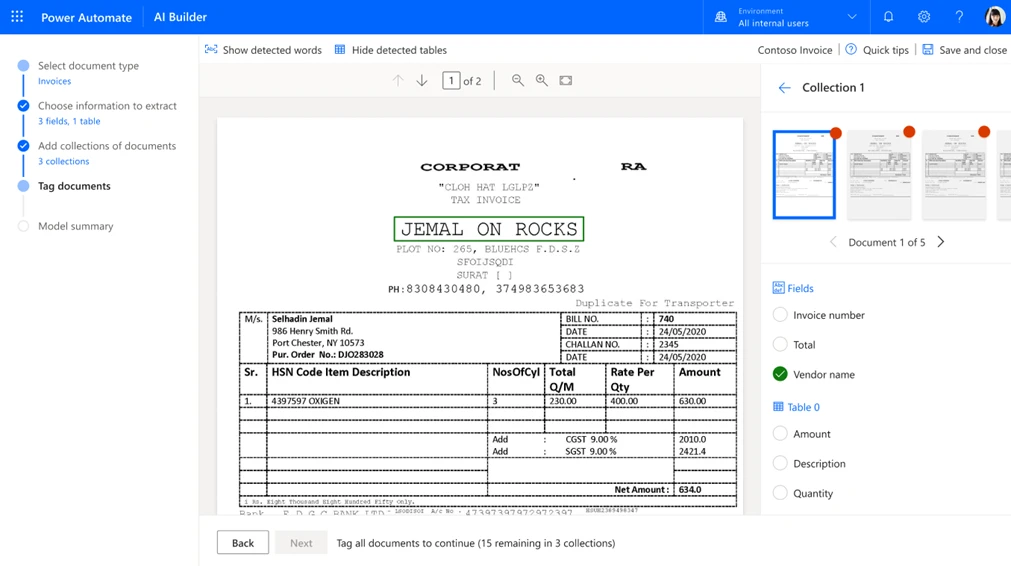Zoom out on the document
Screen dimensions: 1011x566
coord(518,80)
